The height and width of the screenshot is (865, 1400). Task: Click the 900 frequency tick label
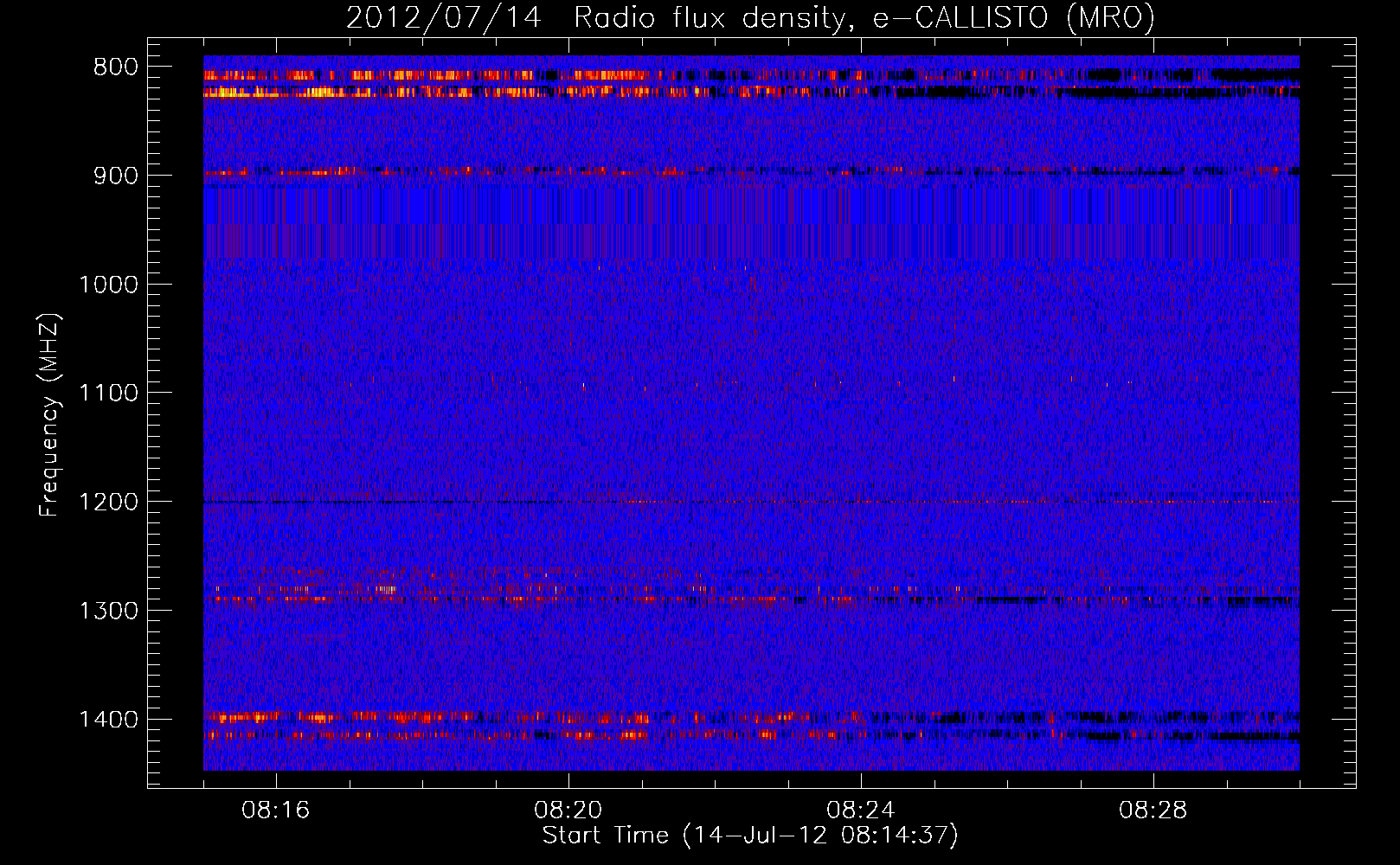click(x=116, y=176)
